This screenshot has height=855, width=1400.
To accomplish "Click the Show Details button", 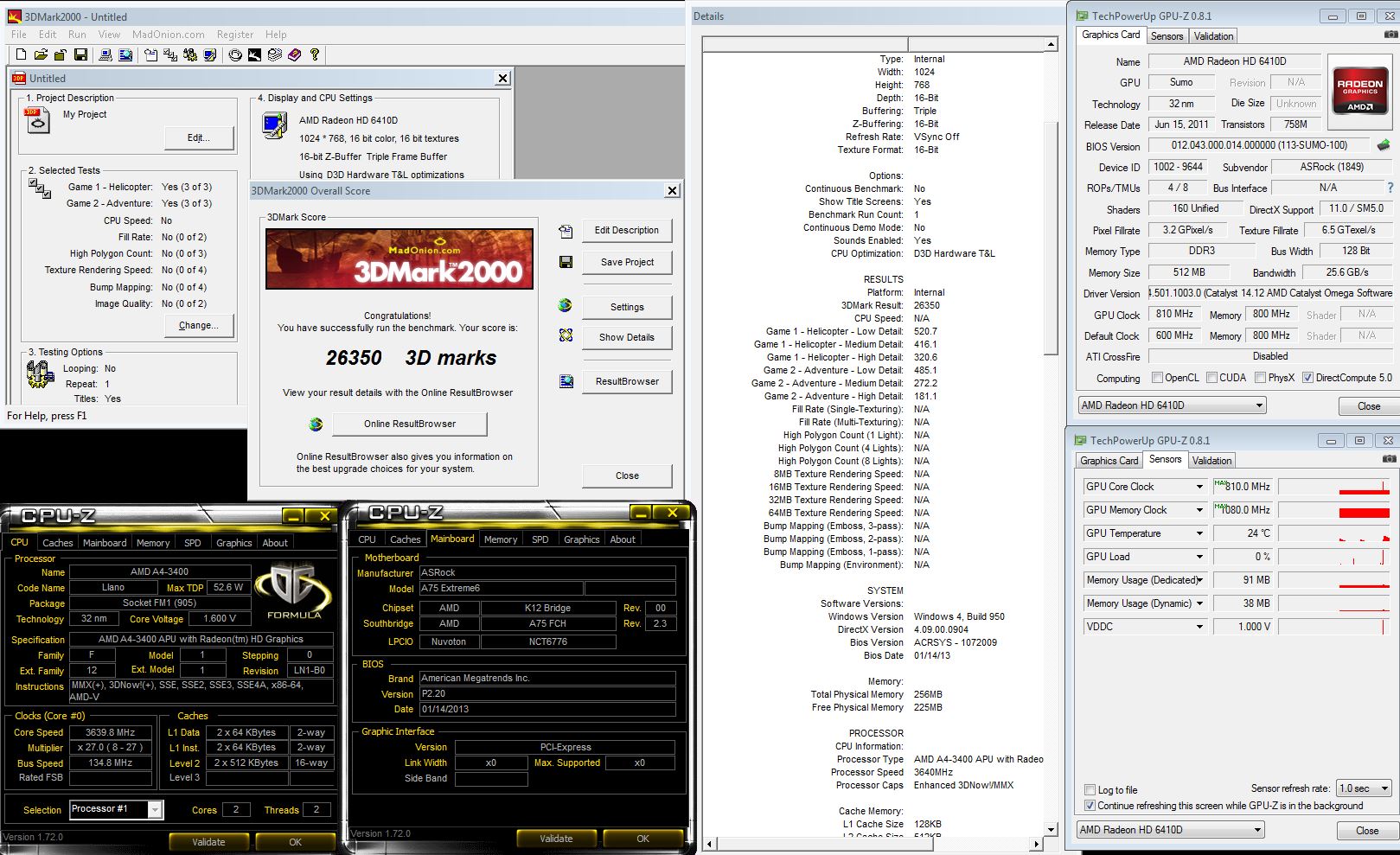I will pyautogui.click(x=627, y=337).
